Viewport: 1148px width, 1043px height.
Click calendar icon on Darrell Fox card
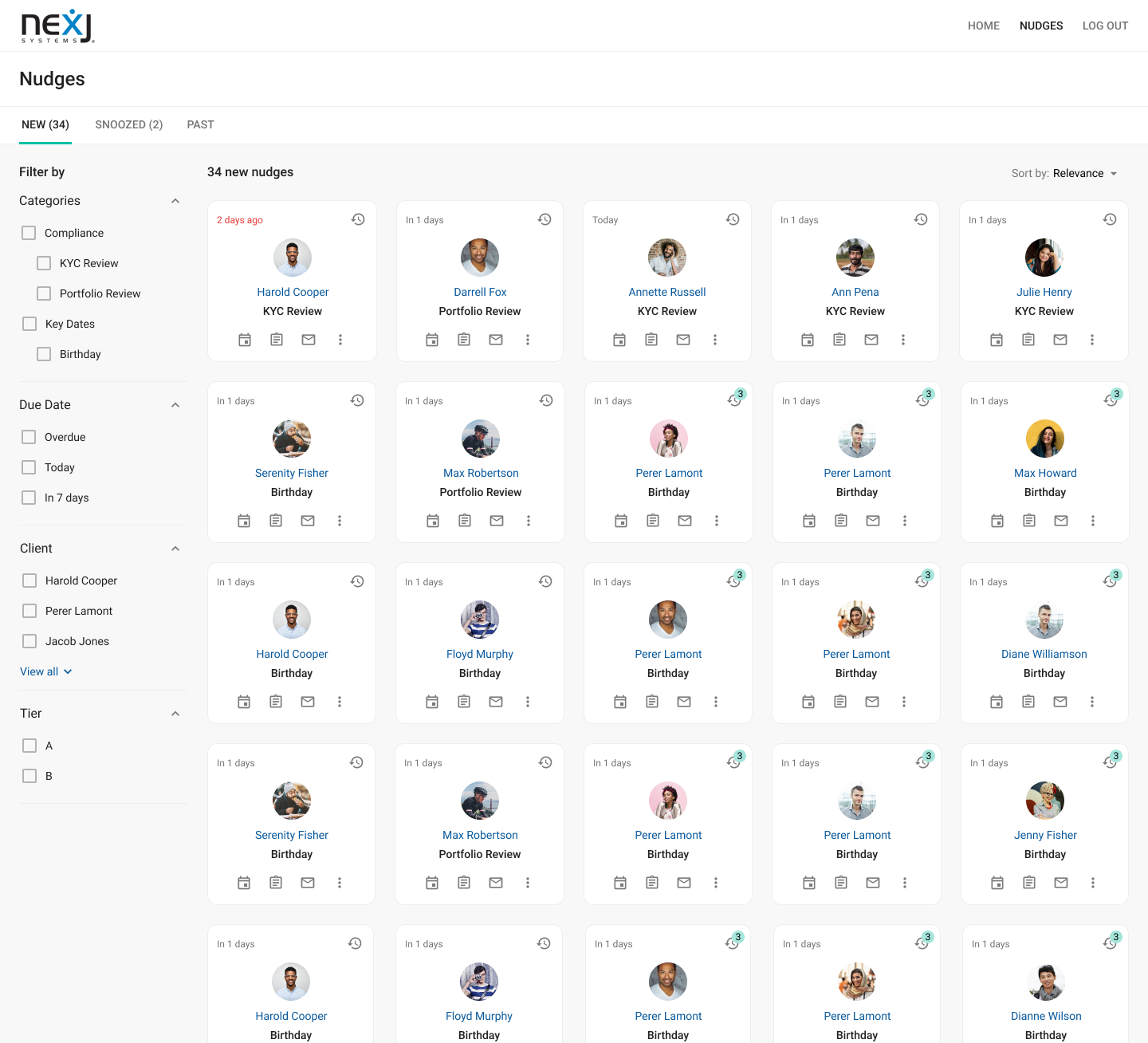tap(432, 340)
